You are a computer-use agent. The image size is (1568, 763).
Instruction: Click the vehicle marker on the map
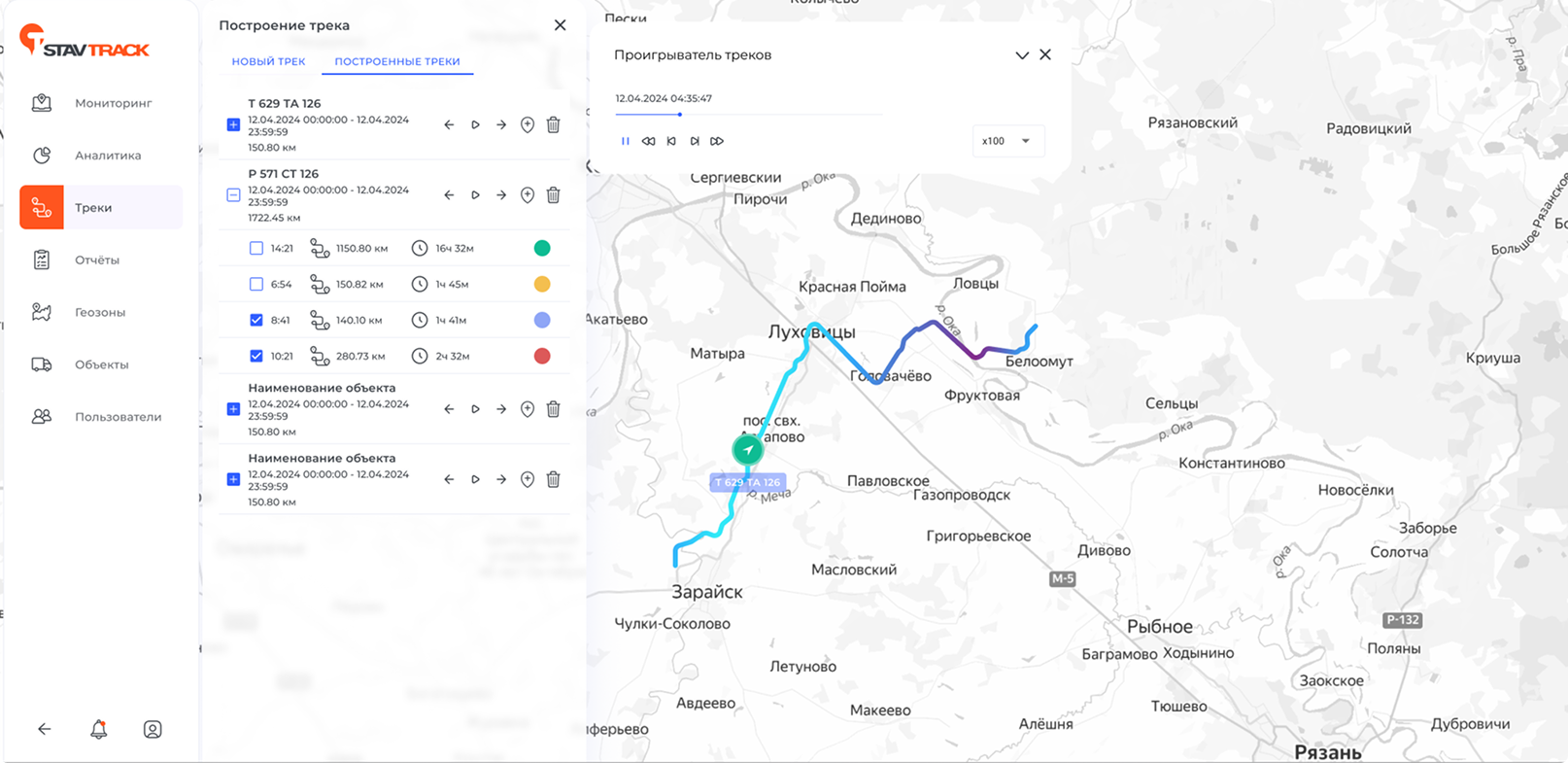(747, 450)
